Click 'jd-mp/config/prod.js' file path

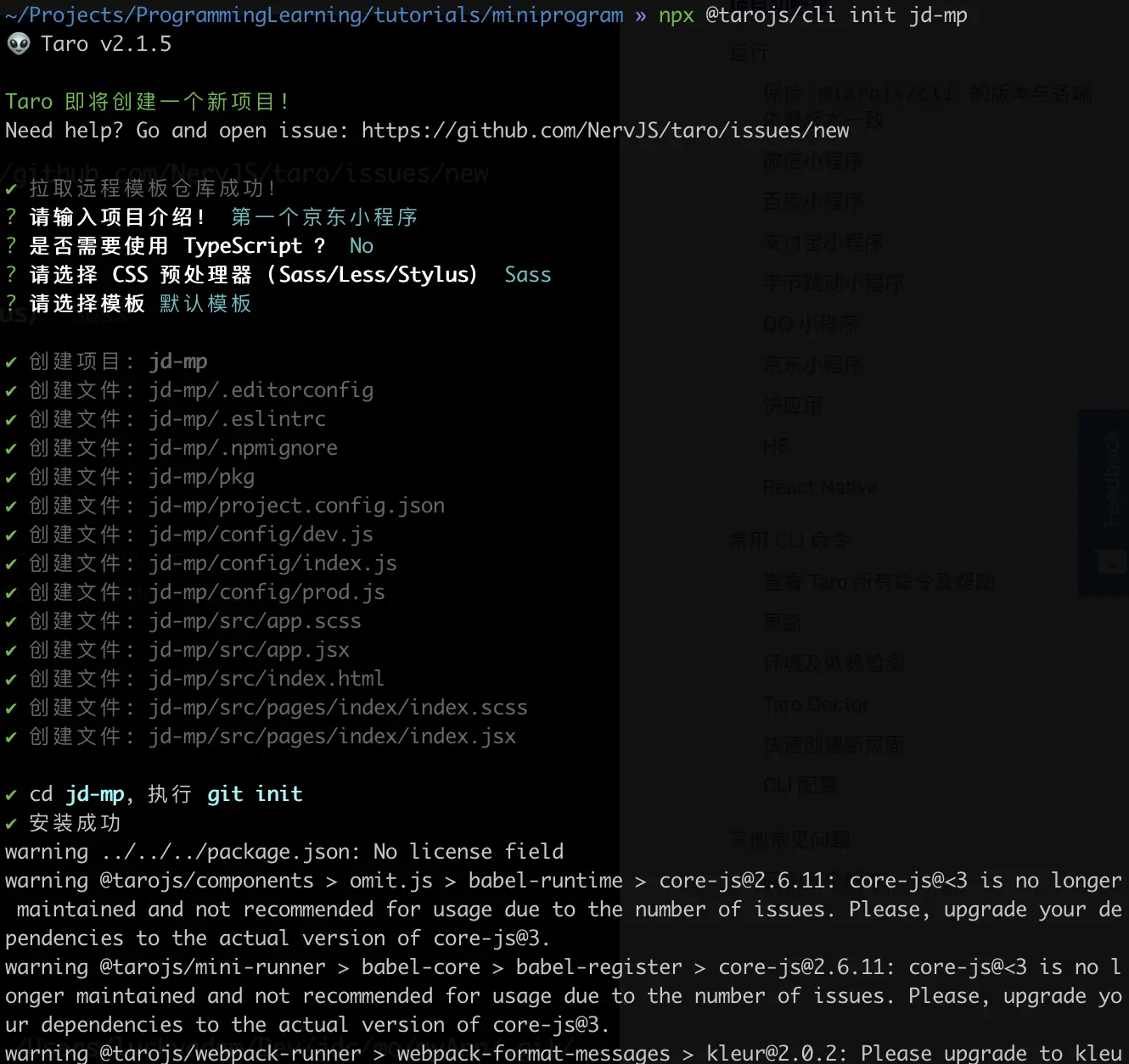click(x=267, y=592)
